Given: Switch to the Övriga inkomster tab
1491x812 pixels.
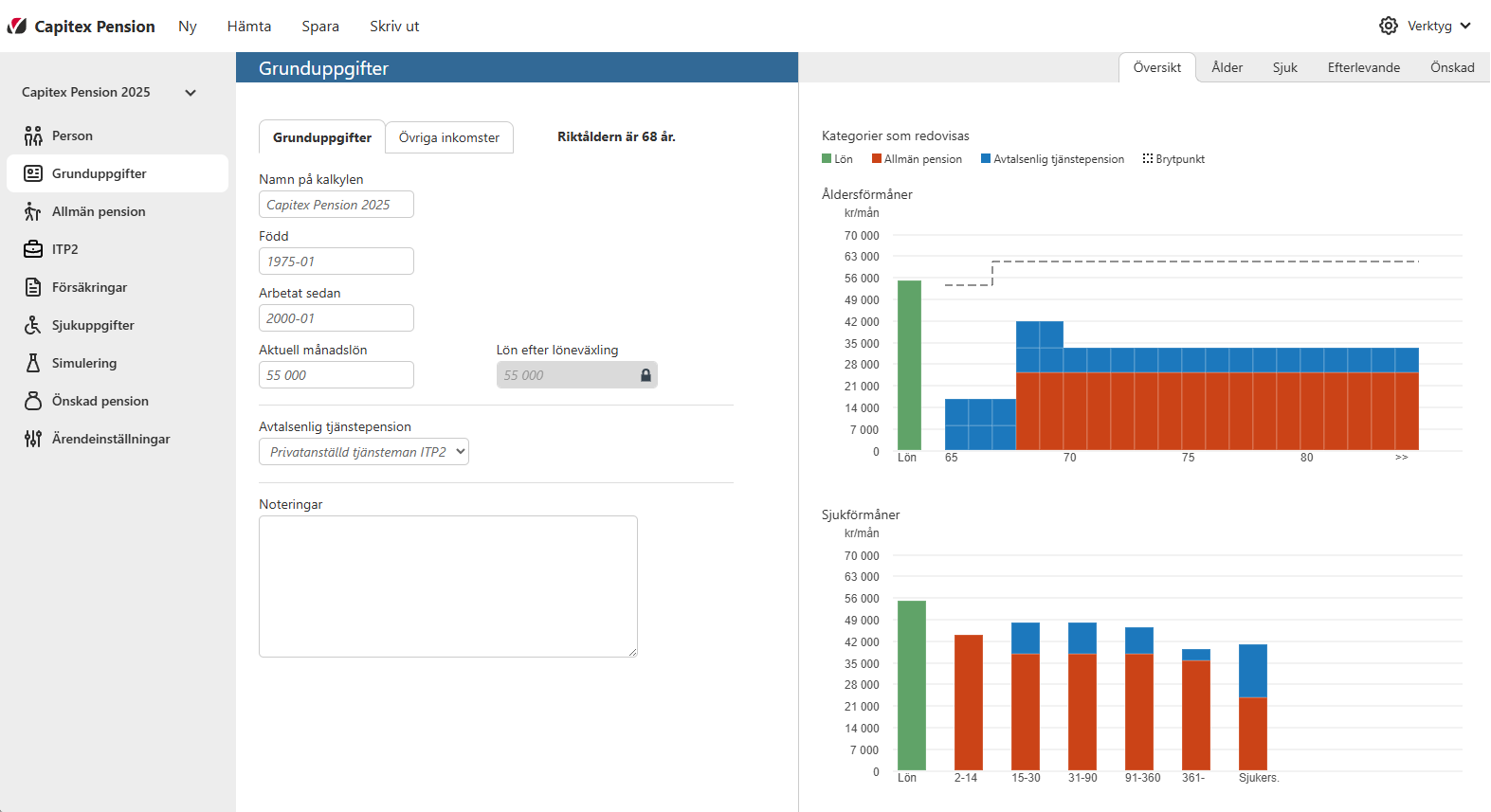Looking at the screenshot, I should tap(448, 137).
